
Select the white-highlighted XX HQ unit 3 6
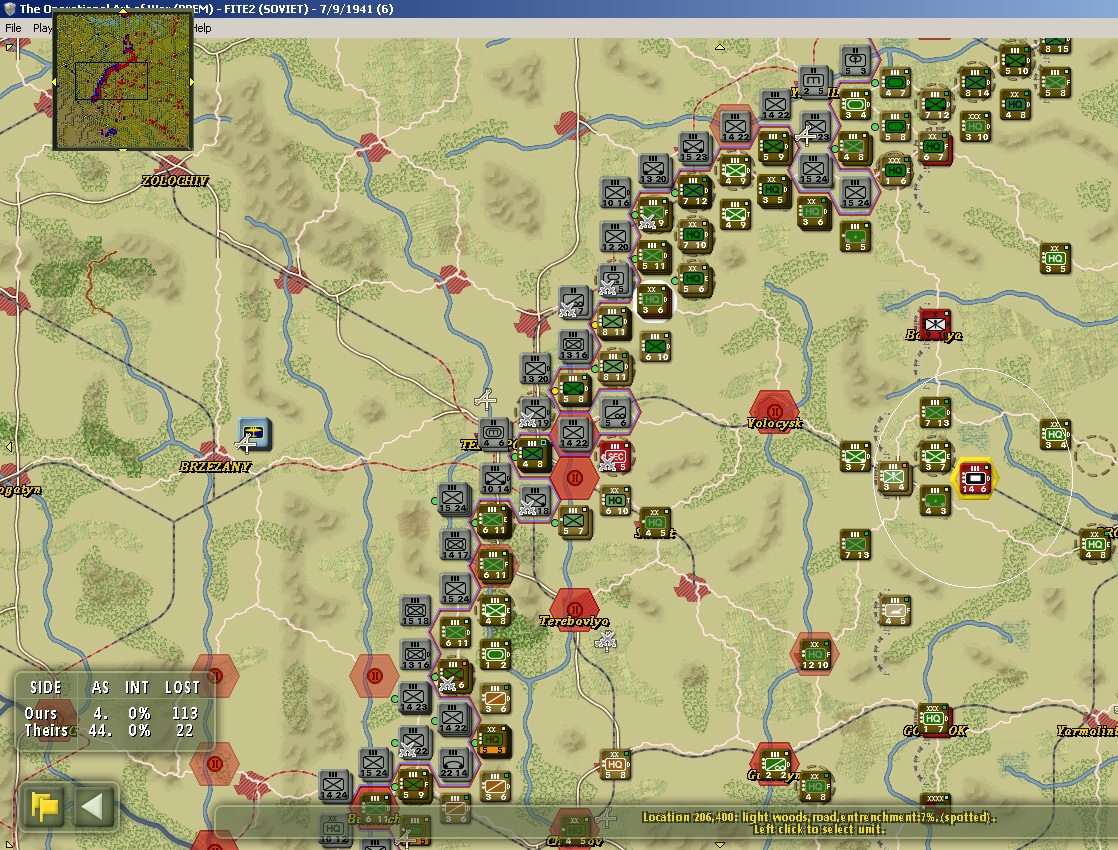tap(654, 300)
